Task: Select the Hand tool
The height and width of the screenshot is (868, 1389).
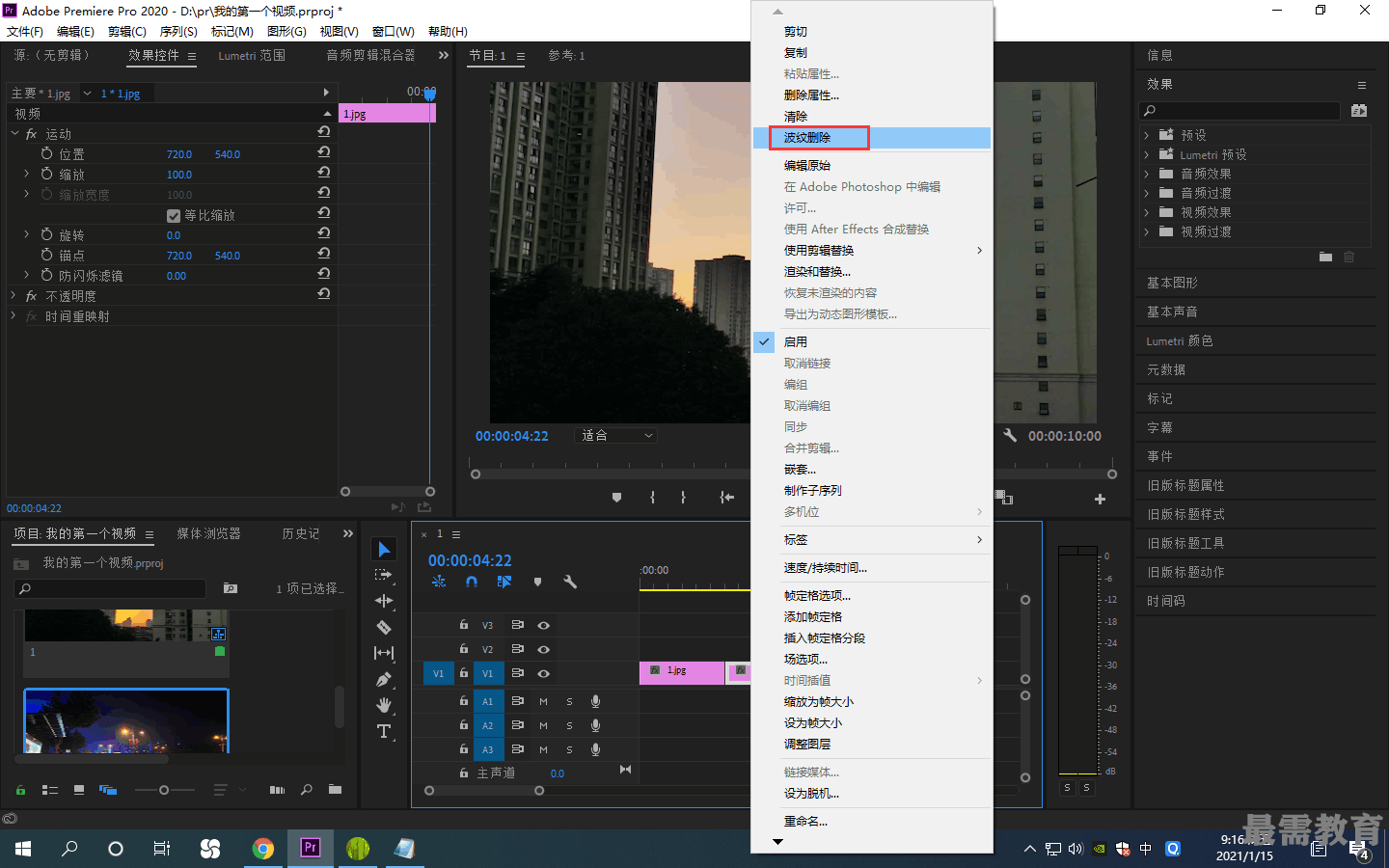Action: (384, 705)
